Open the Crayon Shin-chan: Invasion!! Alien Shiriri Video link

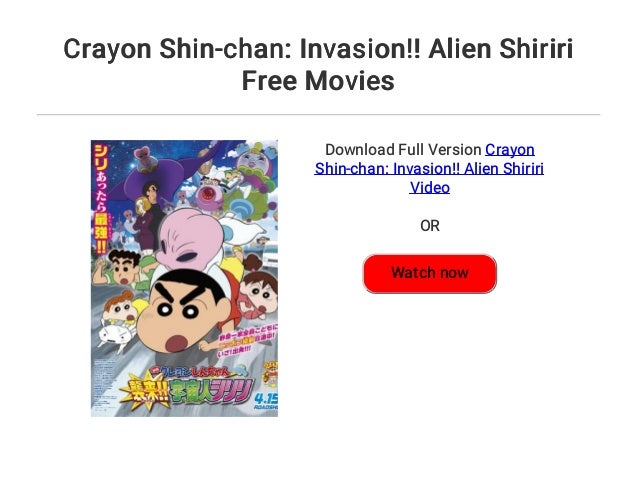429,168
